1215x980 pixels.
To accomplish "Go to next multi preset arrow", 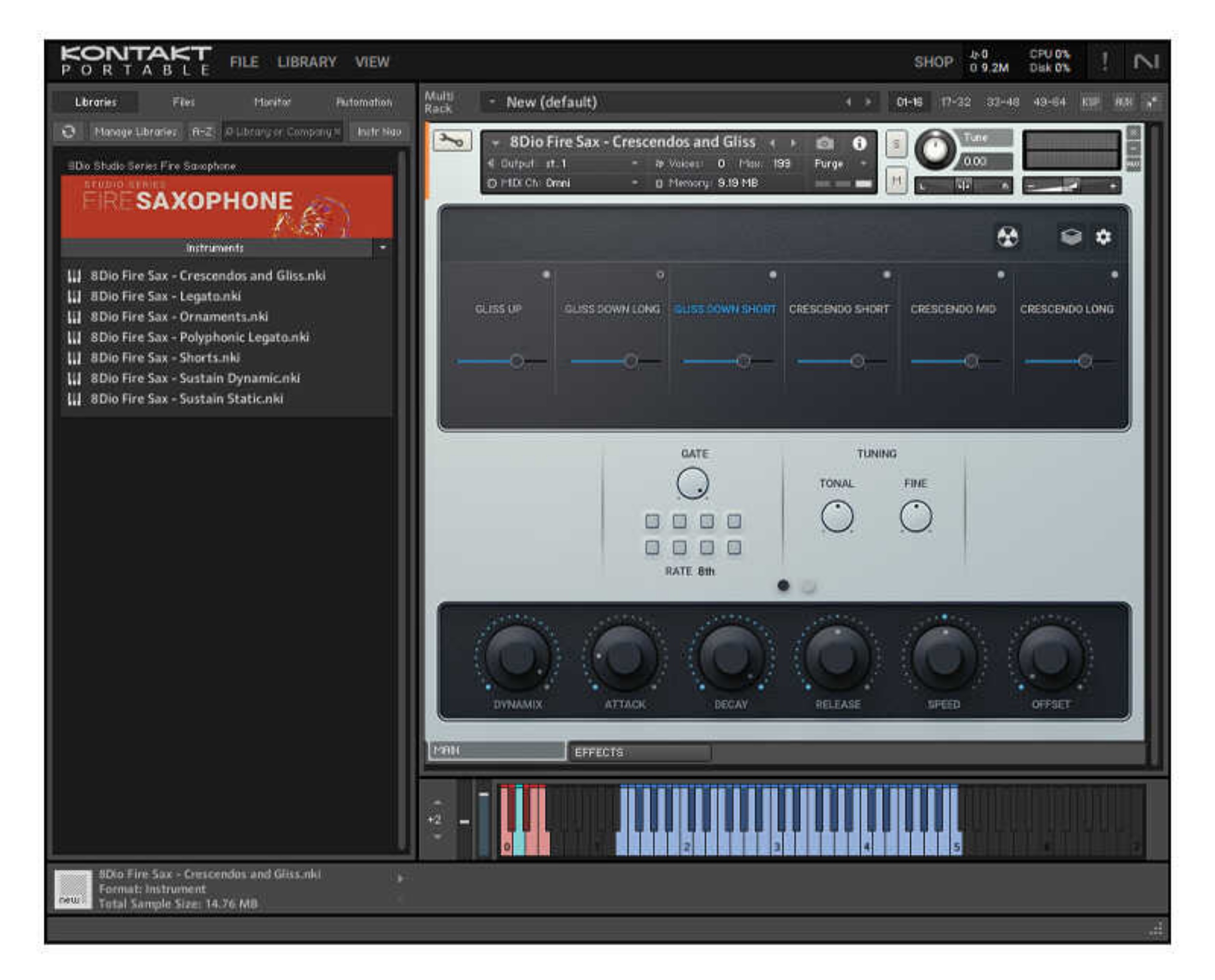I will coord(868,102).
